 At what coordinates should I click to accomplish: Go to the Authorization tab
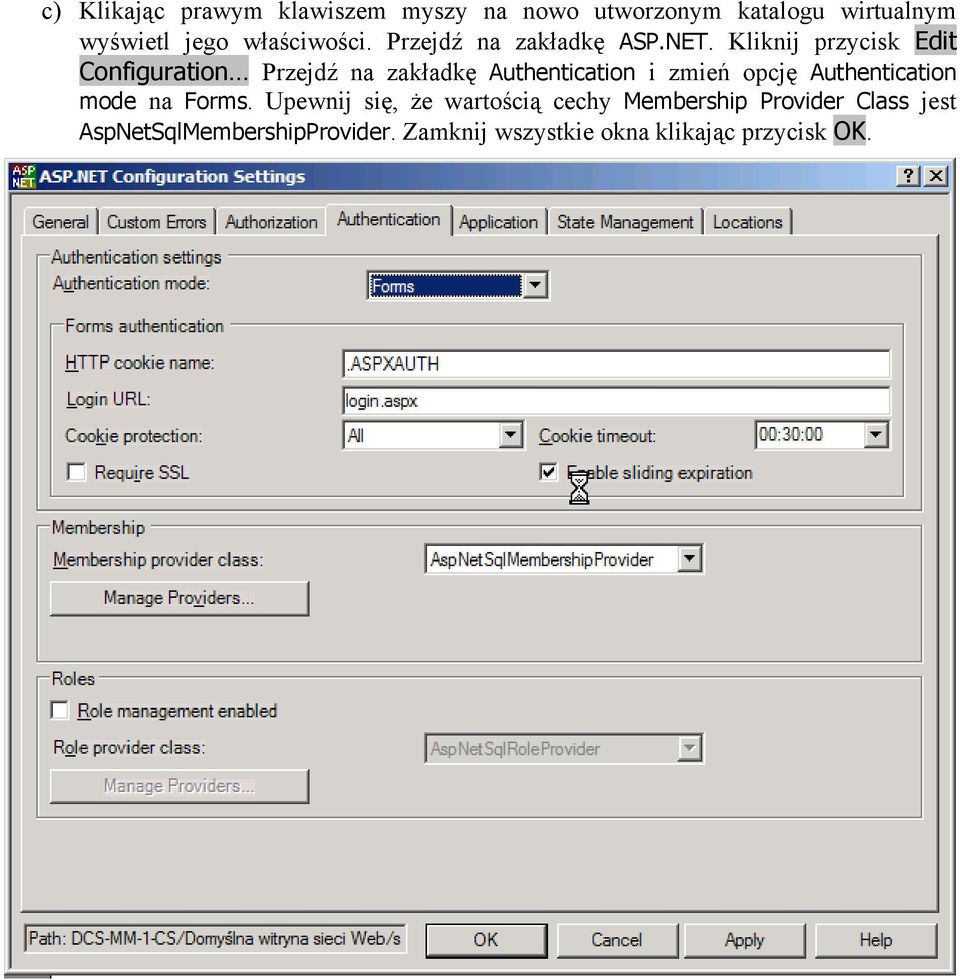(271, 222)
